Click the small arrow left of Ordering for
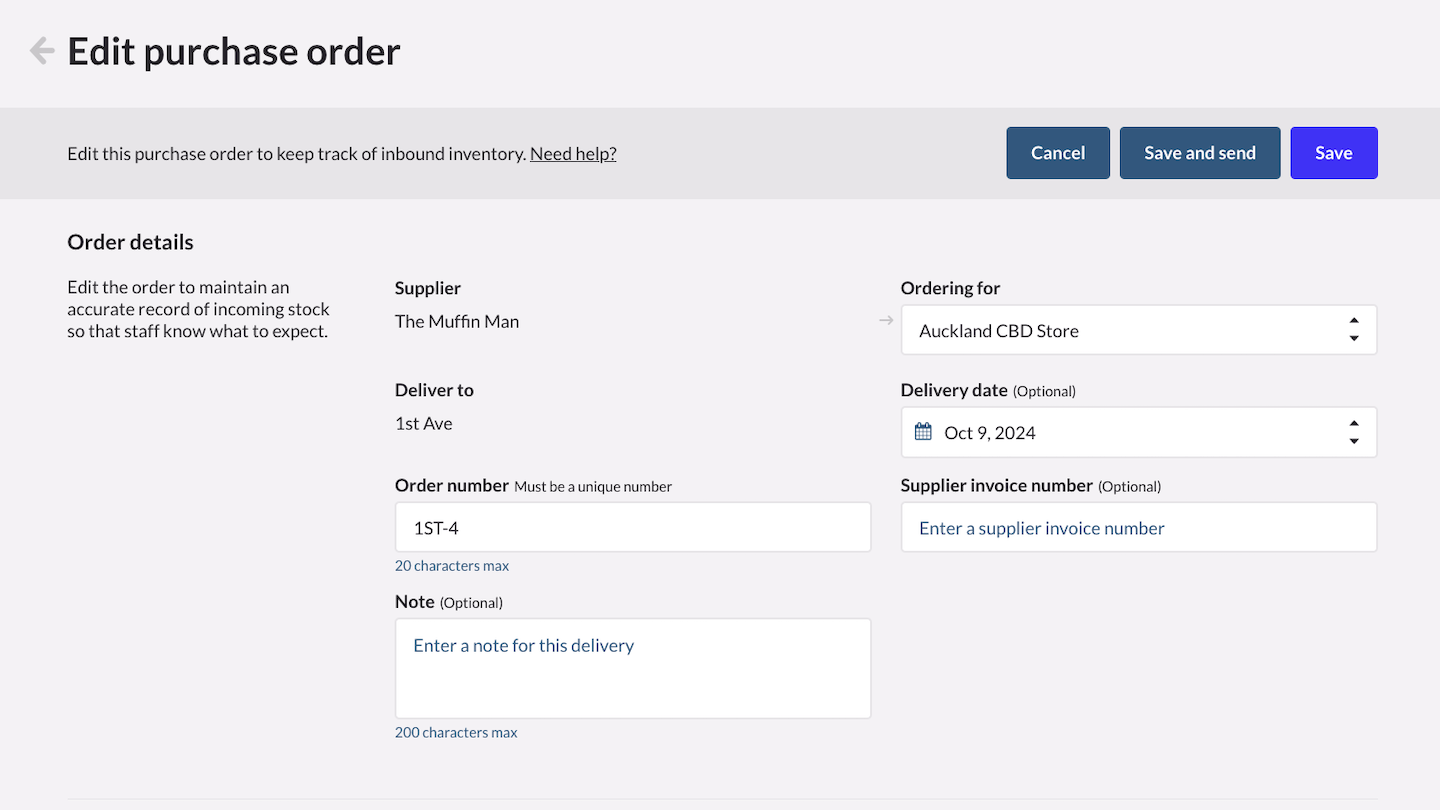The width and height of the screenshot is (1440, 810). [886, 321]
